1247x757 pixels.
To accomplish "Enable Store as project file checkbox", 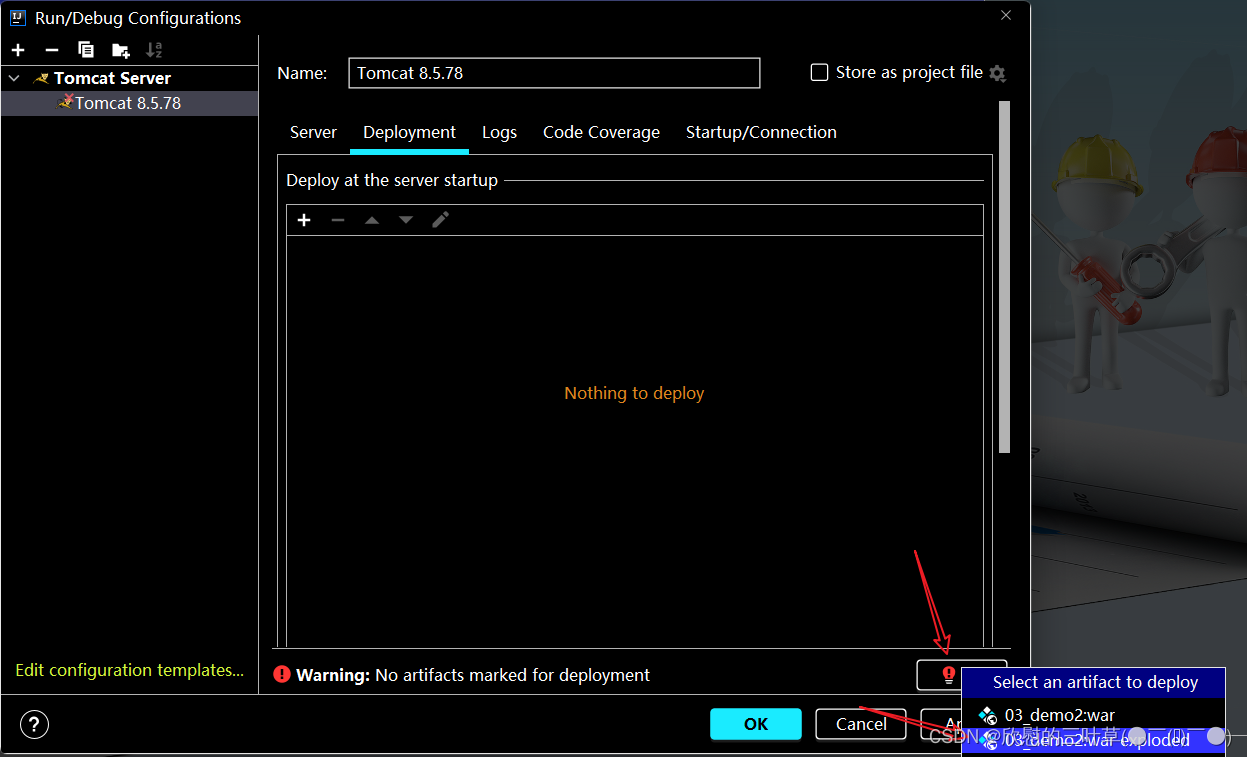I will click(x=819, y=72).
